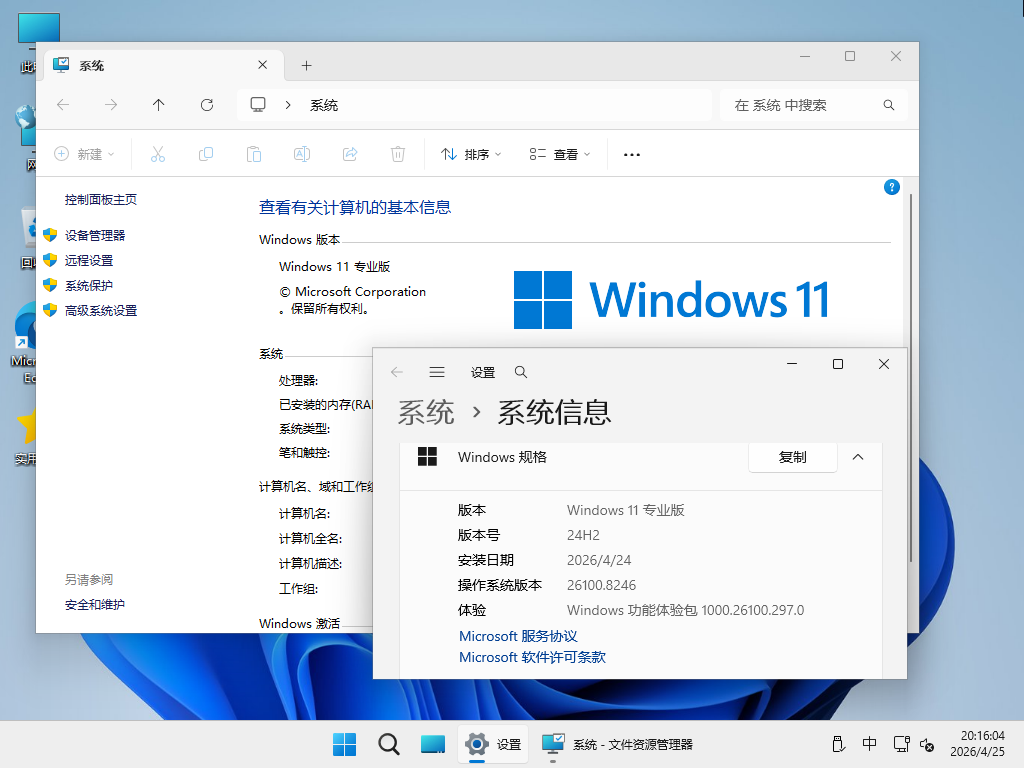The width and height of the screenshot is (1024, 768).
Task: Open the Settings hamburger navigation menu
Action: (437, 372)
